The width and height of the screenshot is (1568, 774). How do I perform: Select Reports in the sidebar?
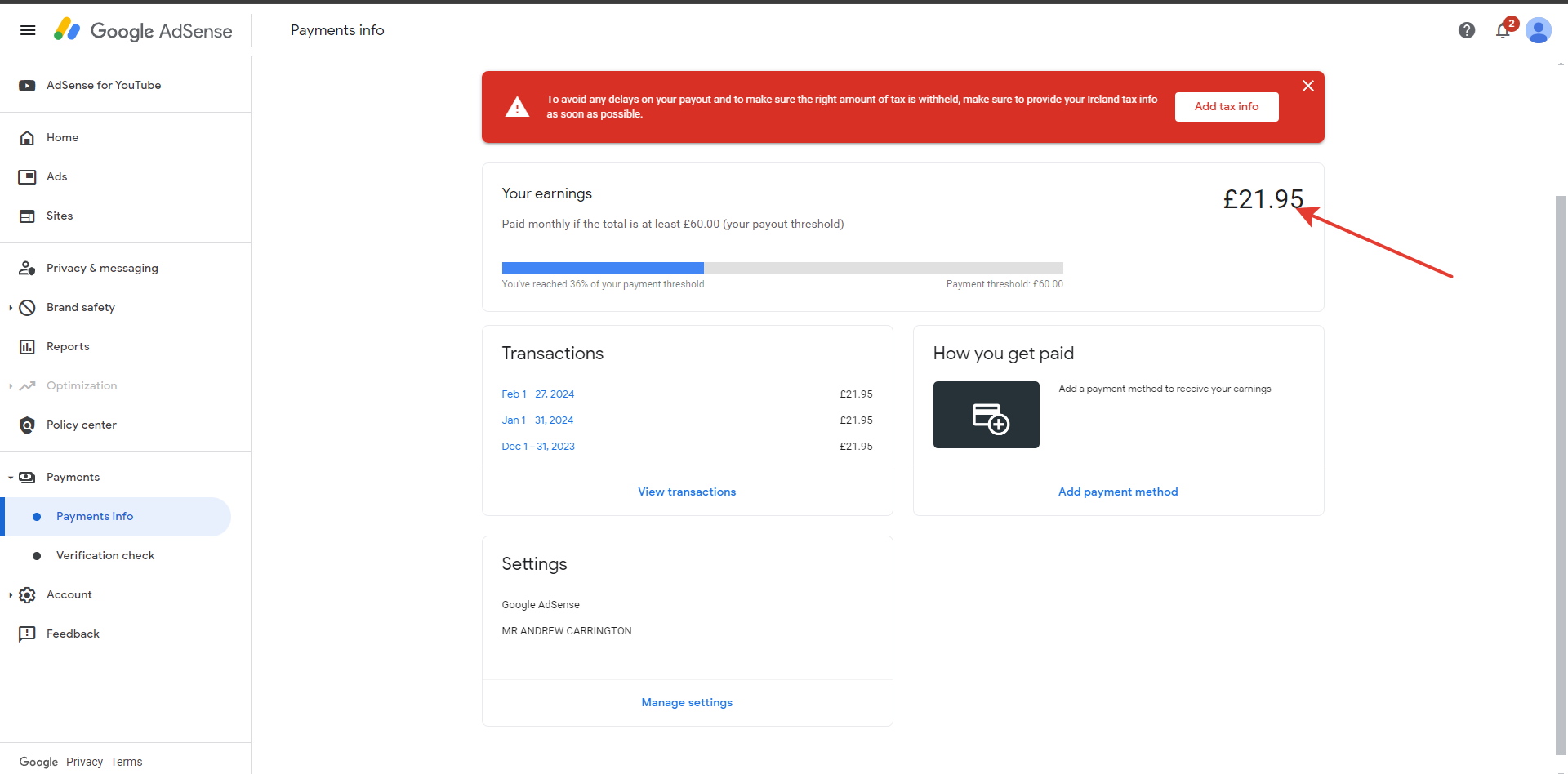[x=68, y=347]
